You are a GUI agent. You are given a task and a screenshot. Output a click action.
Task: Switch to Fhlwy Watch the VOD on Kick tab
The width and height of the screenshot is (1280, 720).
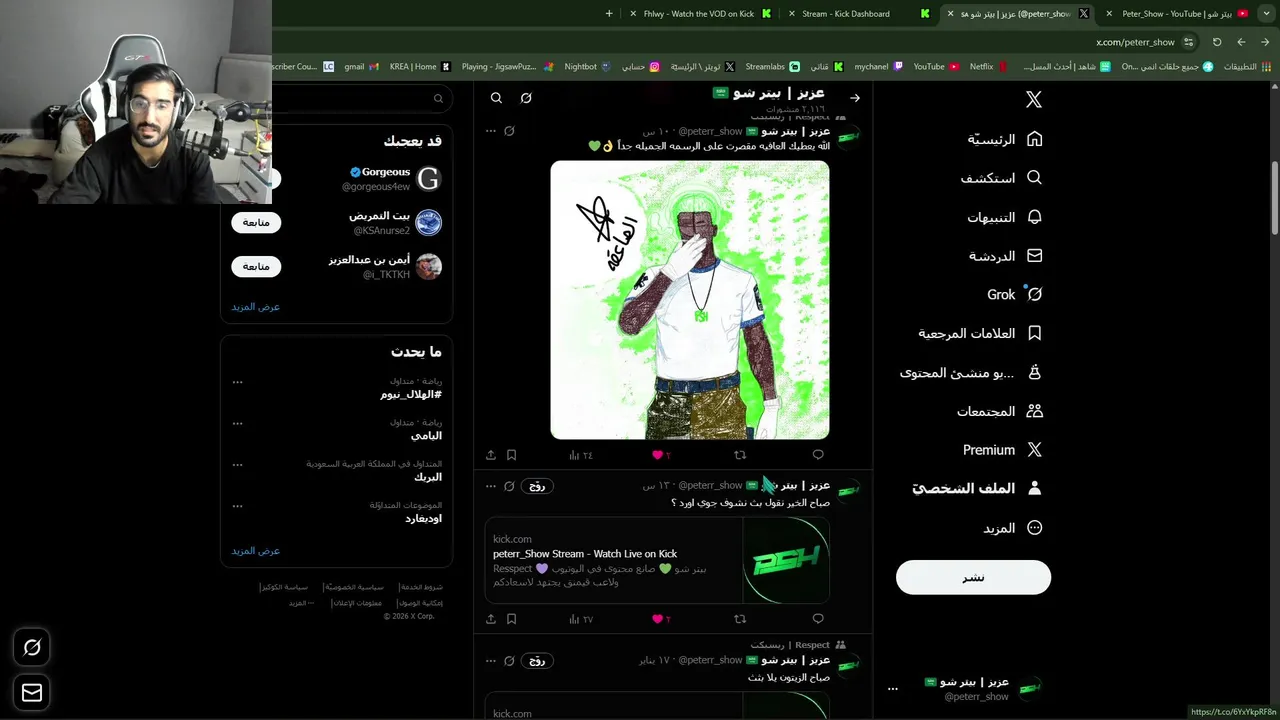pyautogui.click(x=699, y=14)
